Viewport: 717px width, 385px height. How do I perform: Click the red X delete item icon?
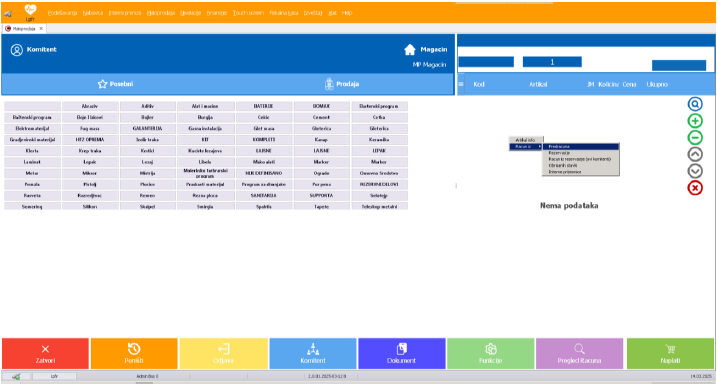tap(695, 188)
